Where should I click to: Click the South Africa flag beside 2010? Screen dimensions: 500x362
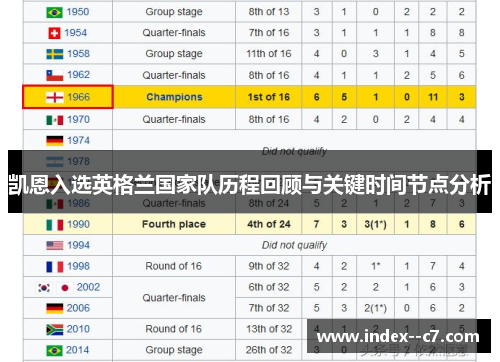pyautogui.click(x=54, y=329)
